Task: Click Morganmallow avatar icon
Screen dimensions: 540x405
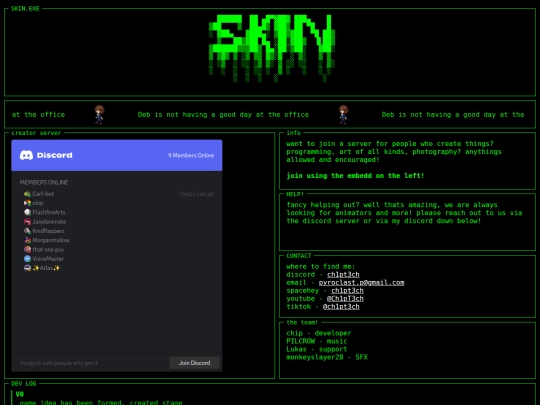Action: (27, 240)
